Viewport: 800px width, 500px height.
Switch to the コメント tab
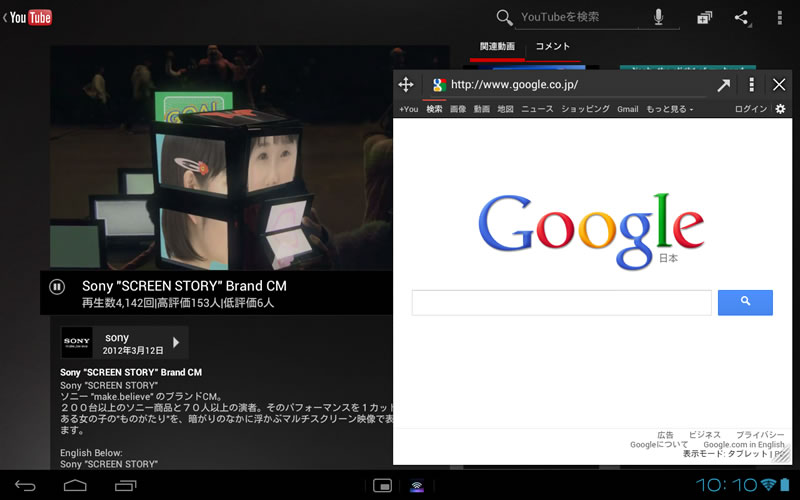tap(552, 46)
